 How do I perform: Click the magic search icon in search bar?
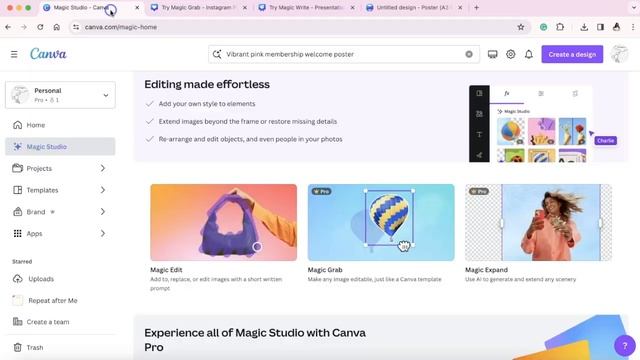point(217,54)
